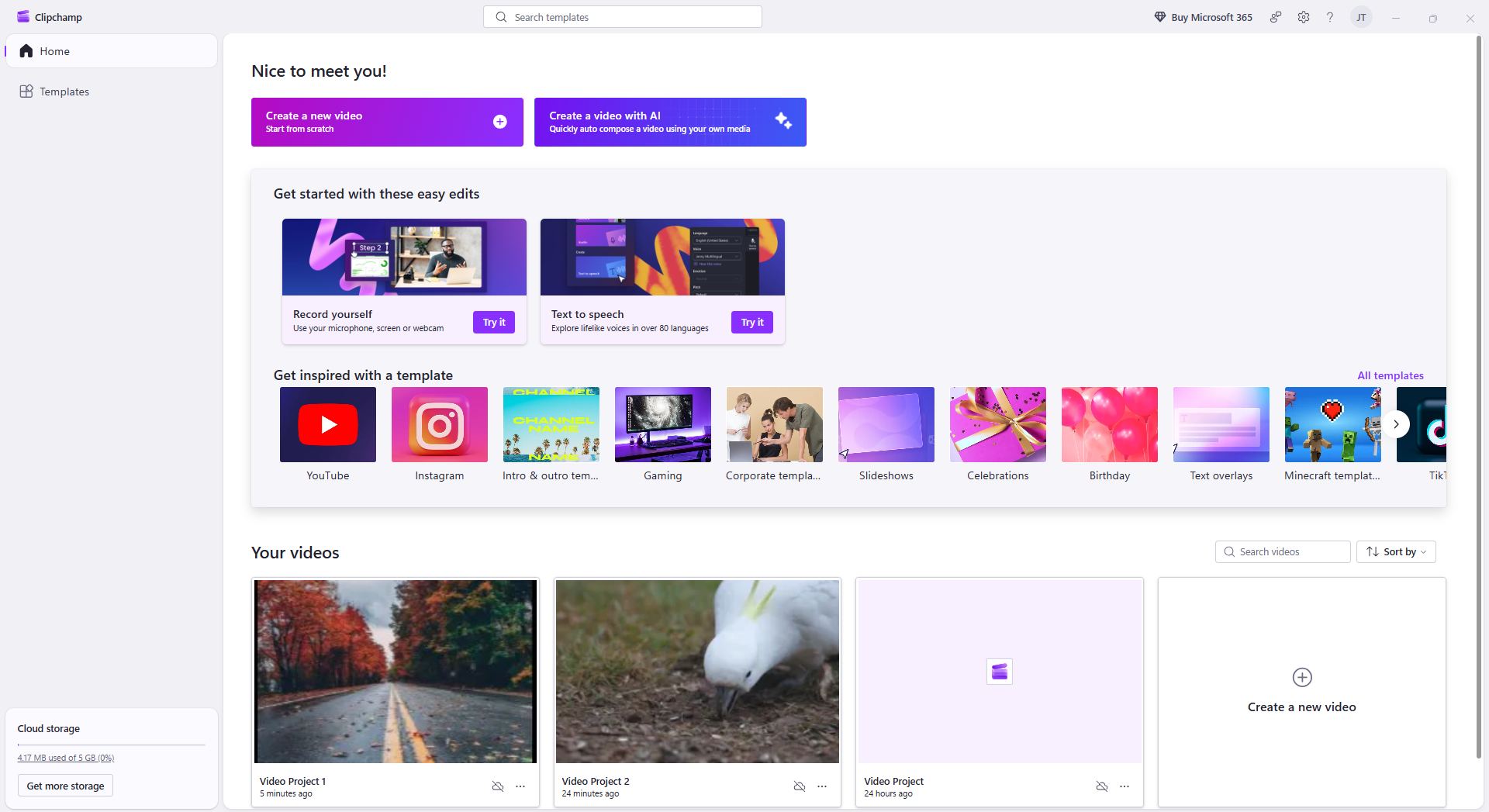Click cloud sync icon for Video Project 2
The width and height of the screenshot is (1489, 812).
click(x=800, y=786)
